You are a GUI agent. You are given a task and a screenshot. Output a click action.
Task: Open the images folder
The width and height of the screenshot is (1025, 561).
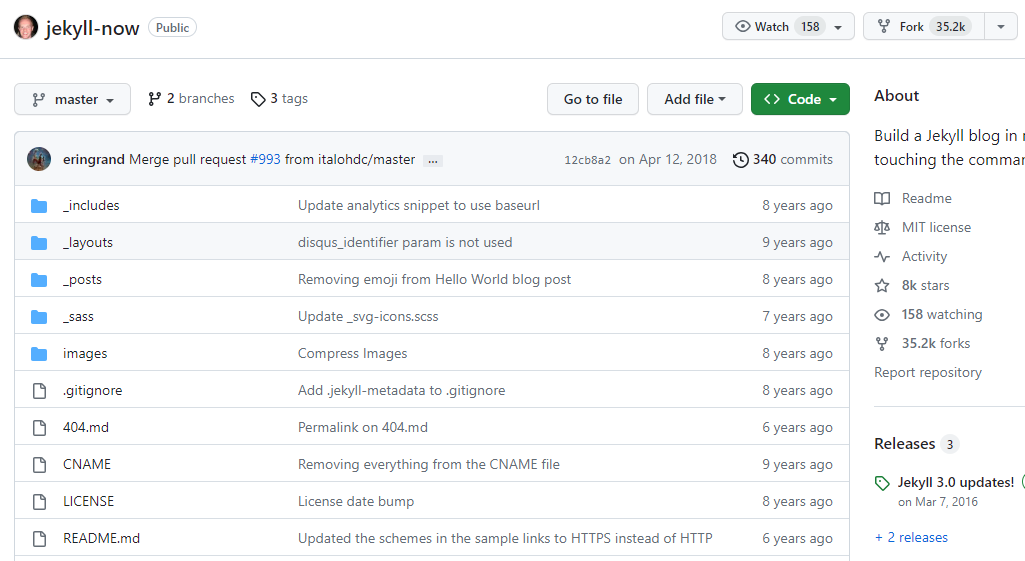click(x=85, y=354)
